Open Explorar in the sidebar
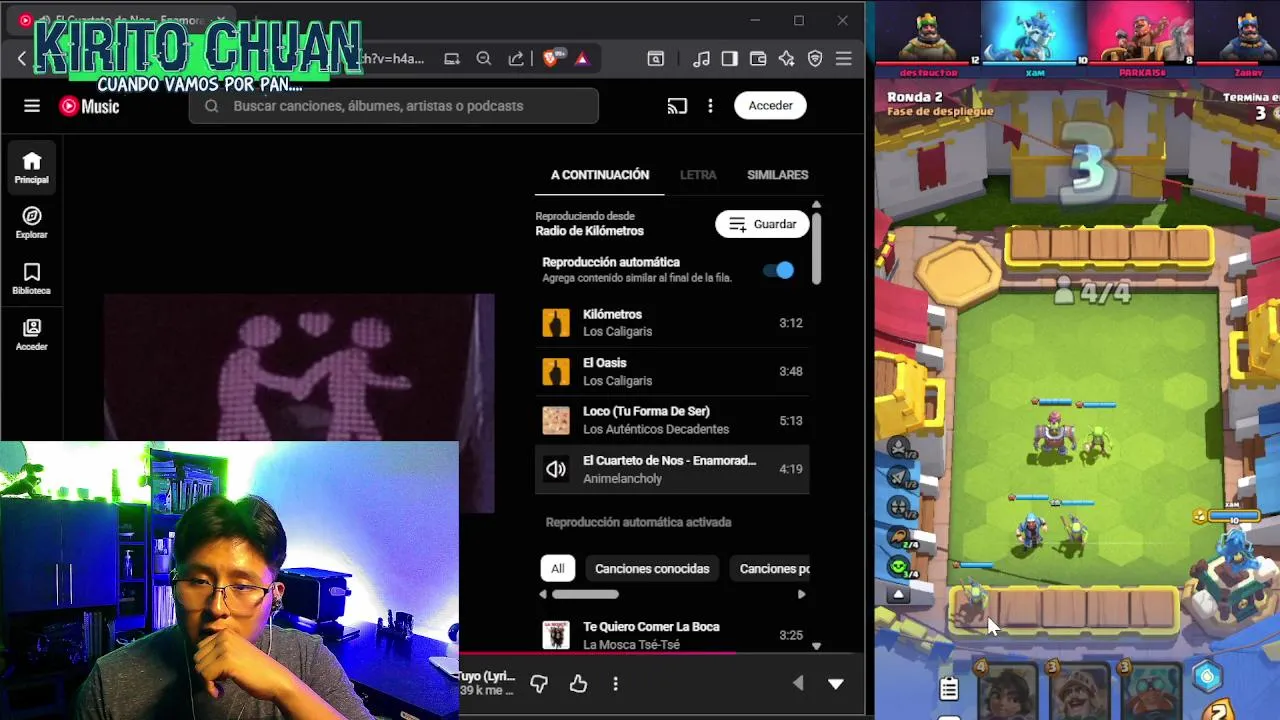1280x720 pixels. [x=32, y=223]
